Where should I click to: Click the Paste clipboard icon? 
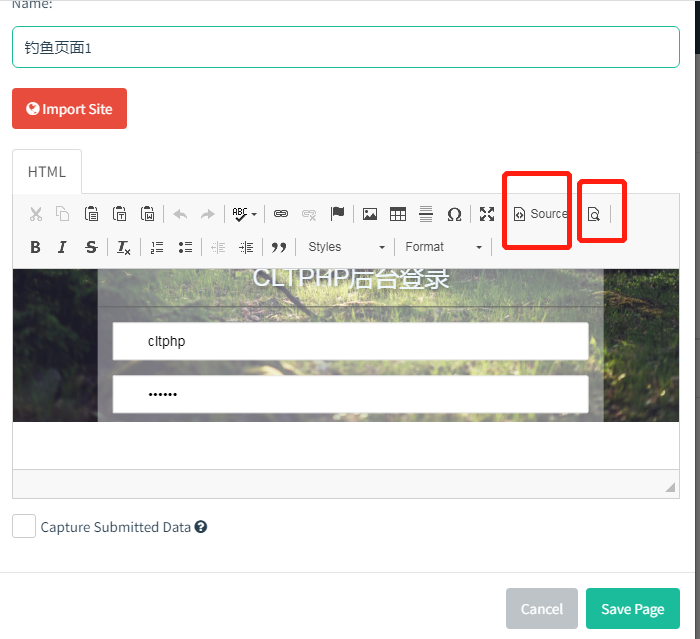click(x=91, y=214)
